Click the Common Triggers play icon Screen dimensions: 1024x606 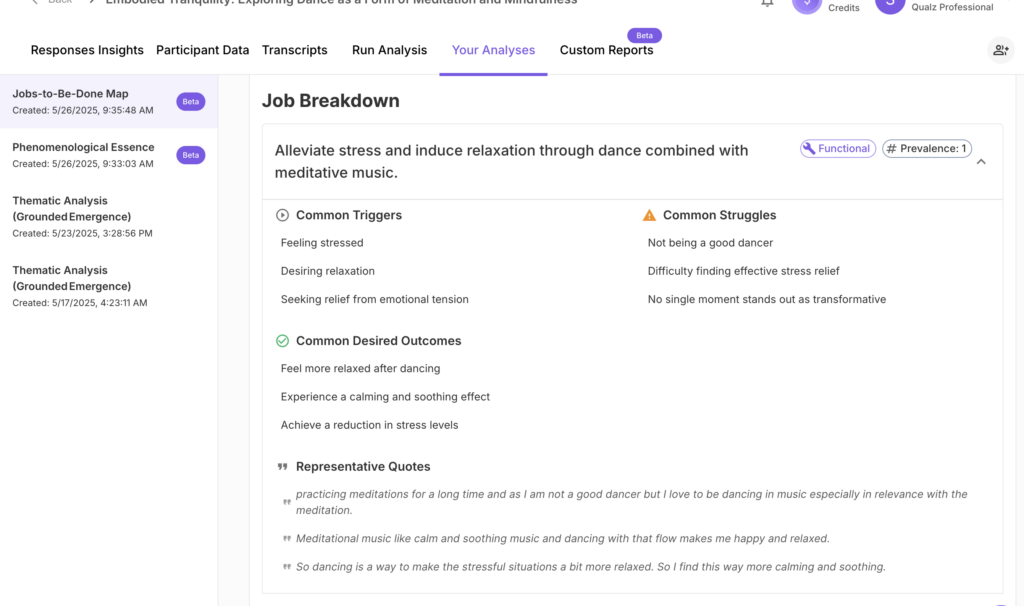point(282,215)
